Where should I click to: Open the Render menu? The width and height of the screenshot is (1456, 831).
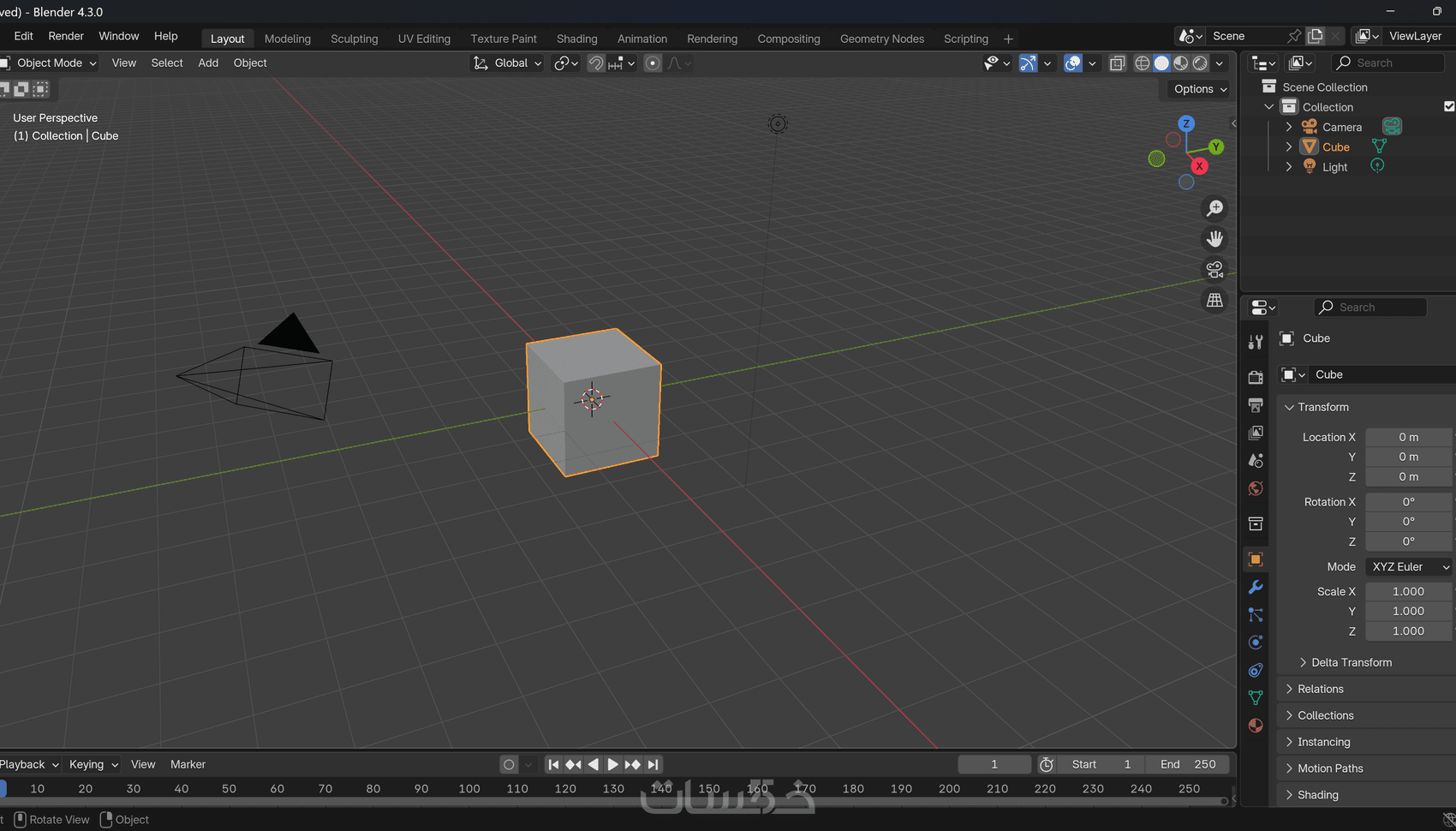66,36
